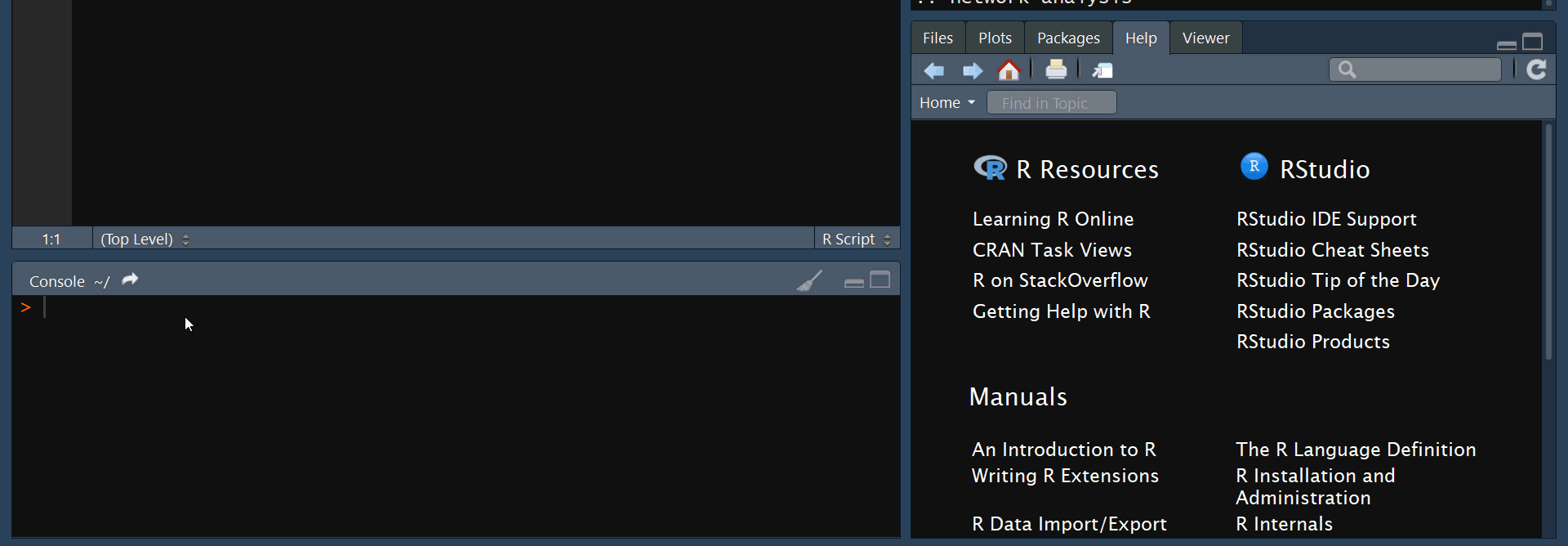Viewport: 1568px width, 546px height.
Task: Switch to the Viewer tab
Action: (x=1205, y=38)
